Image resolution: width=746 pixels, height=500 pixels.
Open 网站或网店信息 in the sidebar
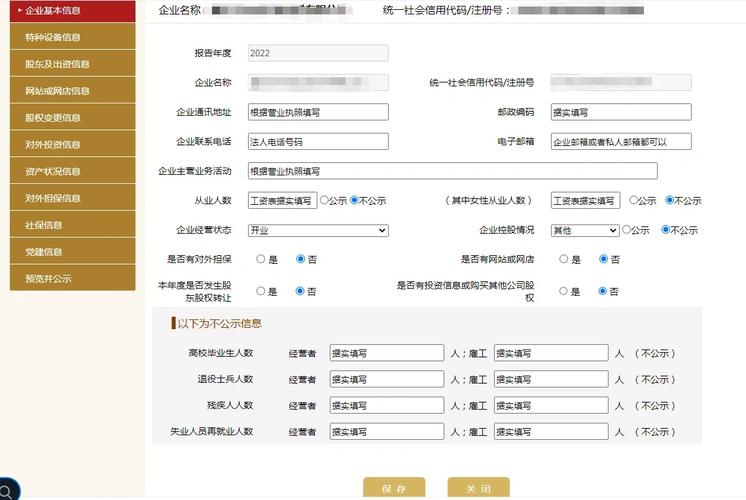pyautogui.click(x=72, y=90)
